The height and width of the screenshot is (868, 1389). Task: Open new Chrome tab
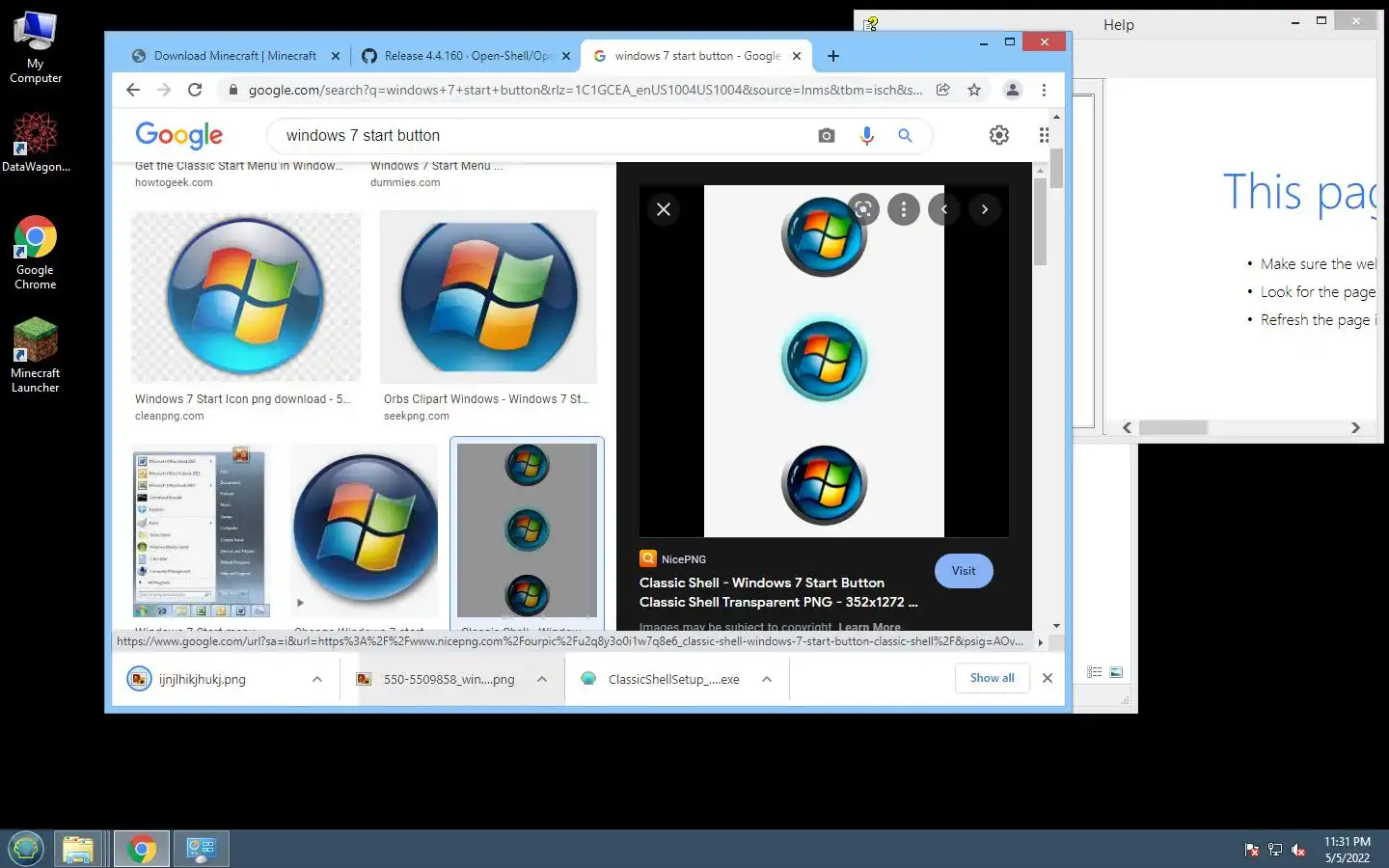pyautogui.click(x=833, y=56)
